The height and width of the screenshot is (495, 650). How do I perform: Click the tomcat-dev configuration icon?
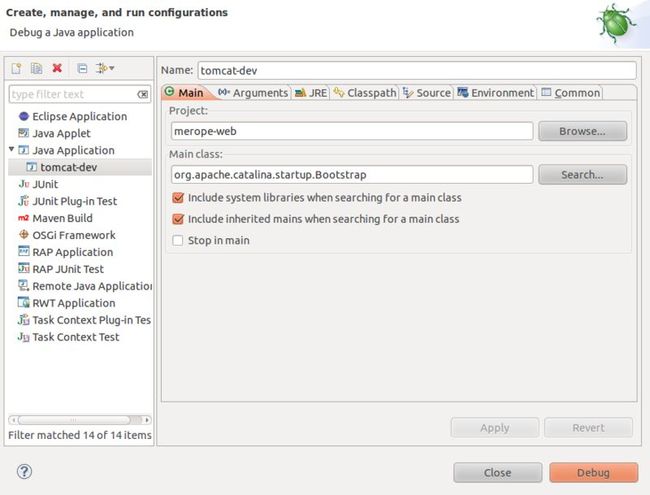pos(32,167)
